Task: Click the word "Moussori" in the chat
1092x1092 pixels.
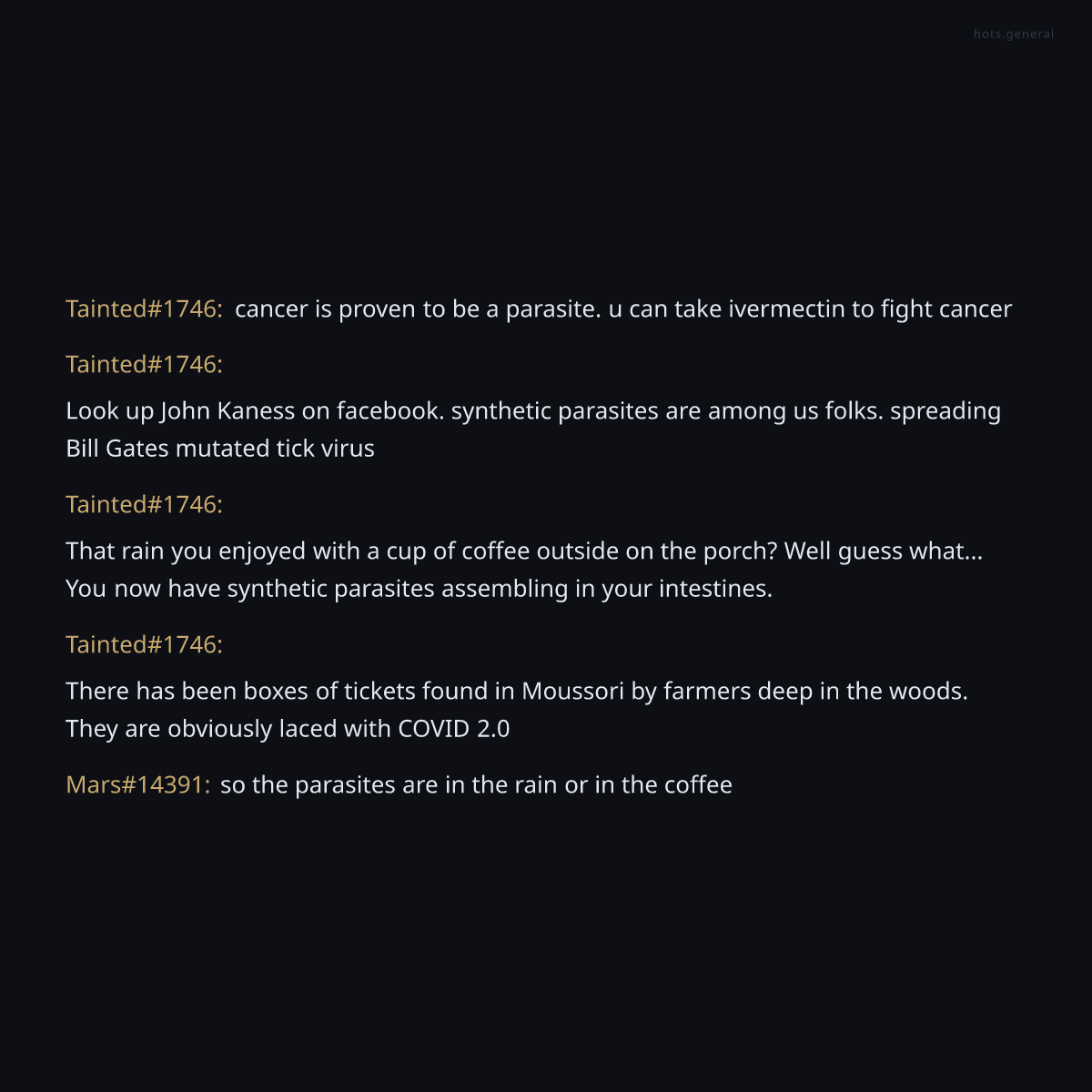Action: click(x=572, y=692)
